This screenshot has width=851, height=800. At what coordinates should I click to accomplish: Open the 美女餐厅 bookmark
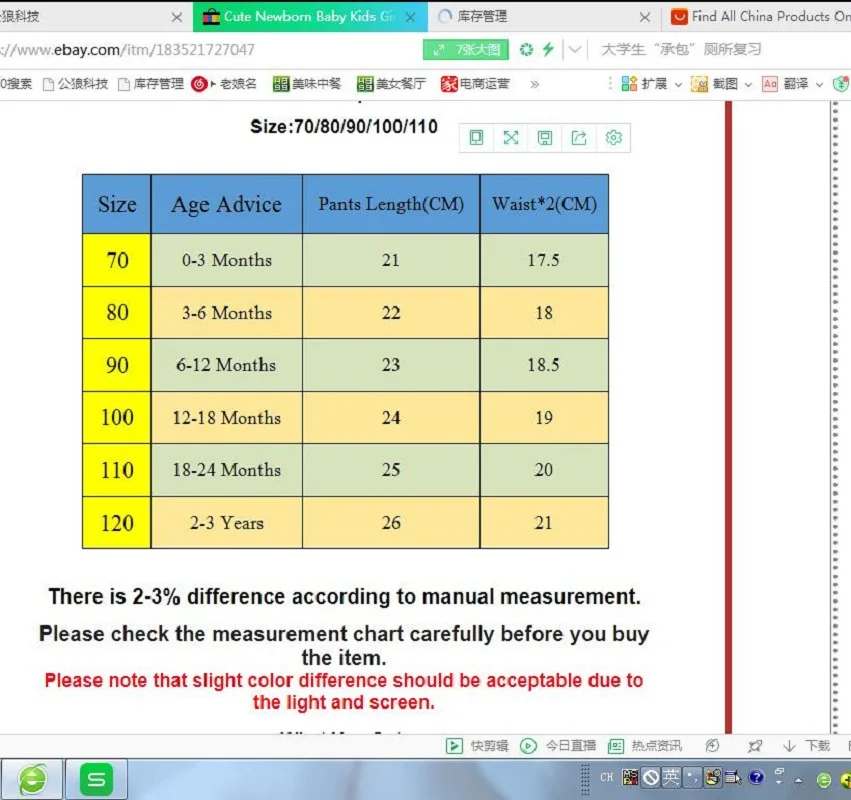pos(391,84)
